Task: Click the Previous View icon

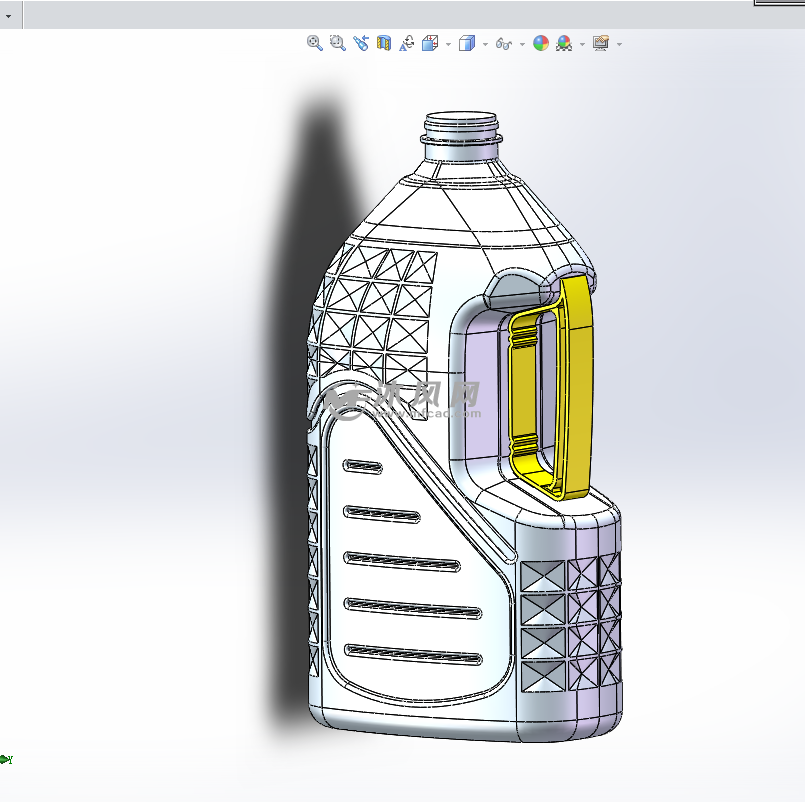Action: 361,44
